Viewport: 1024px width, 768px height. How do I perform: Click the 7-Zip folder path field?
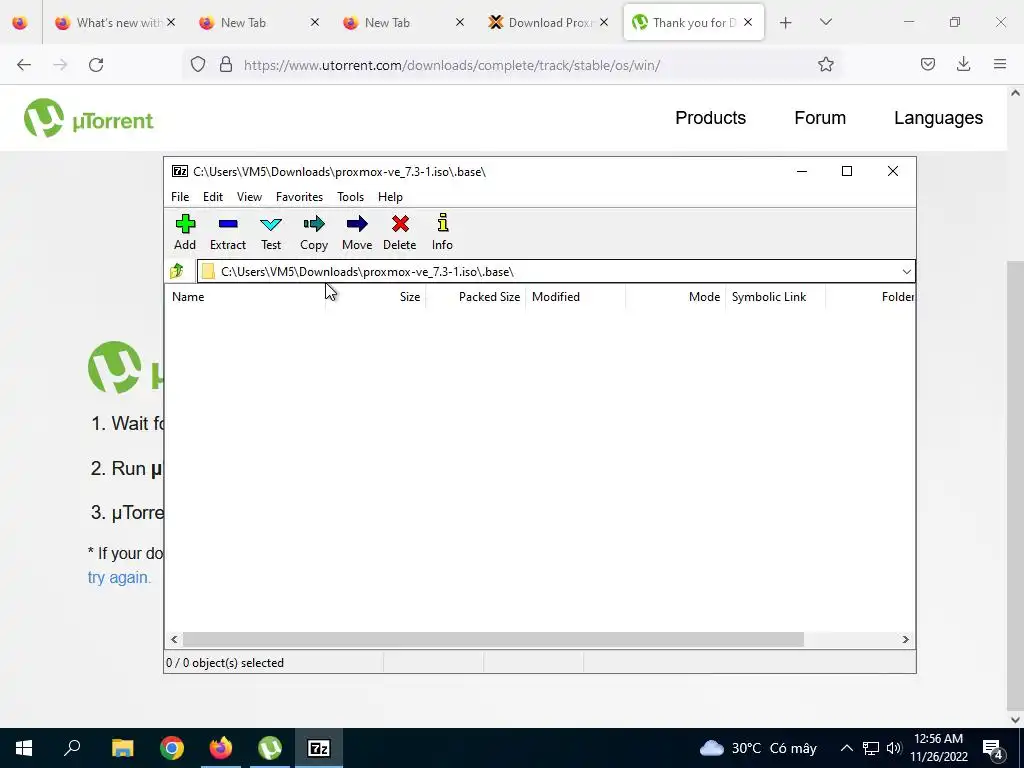(x=556, y=272)
